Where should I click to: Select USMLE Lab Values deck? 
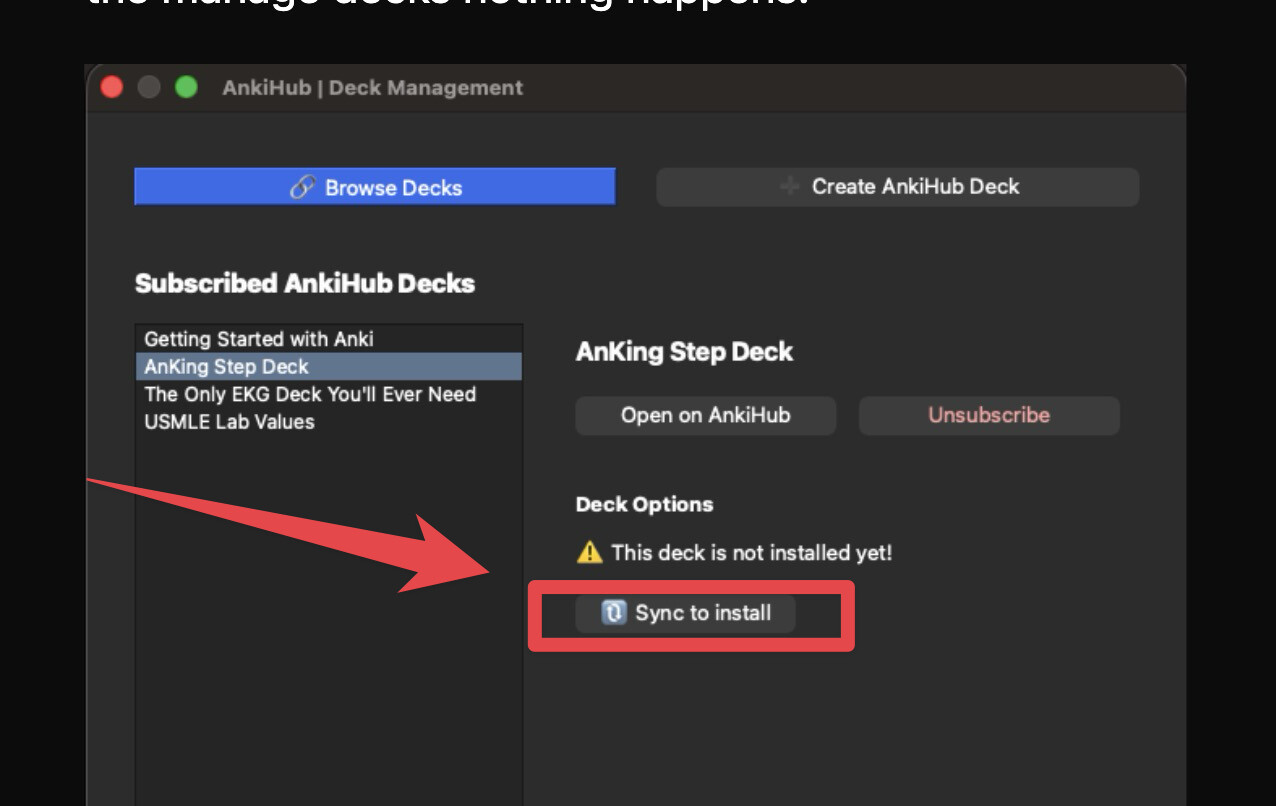point(329,422)
